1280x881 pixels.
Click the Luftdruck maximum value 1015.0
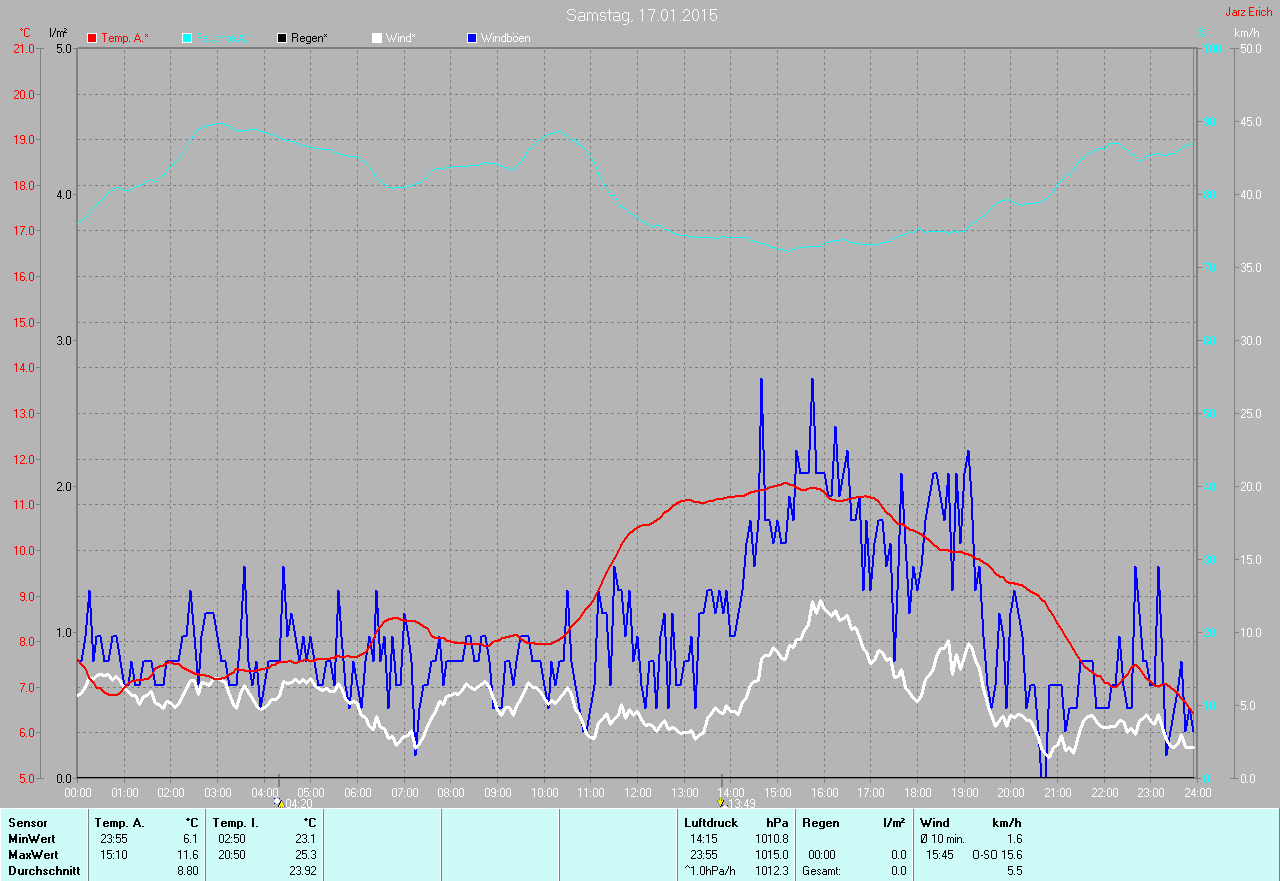click(x=771, y=855)
